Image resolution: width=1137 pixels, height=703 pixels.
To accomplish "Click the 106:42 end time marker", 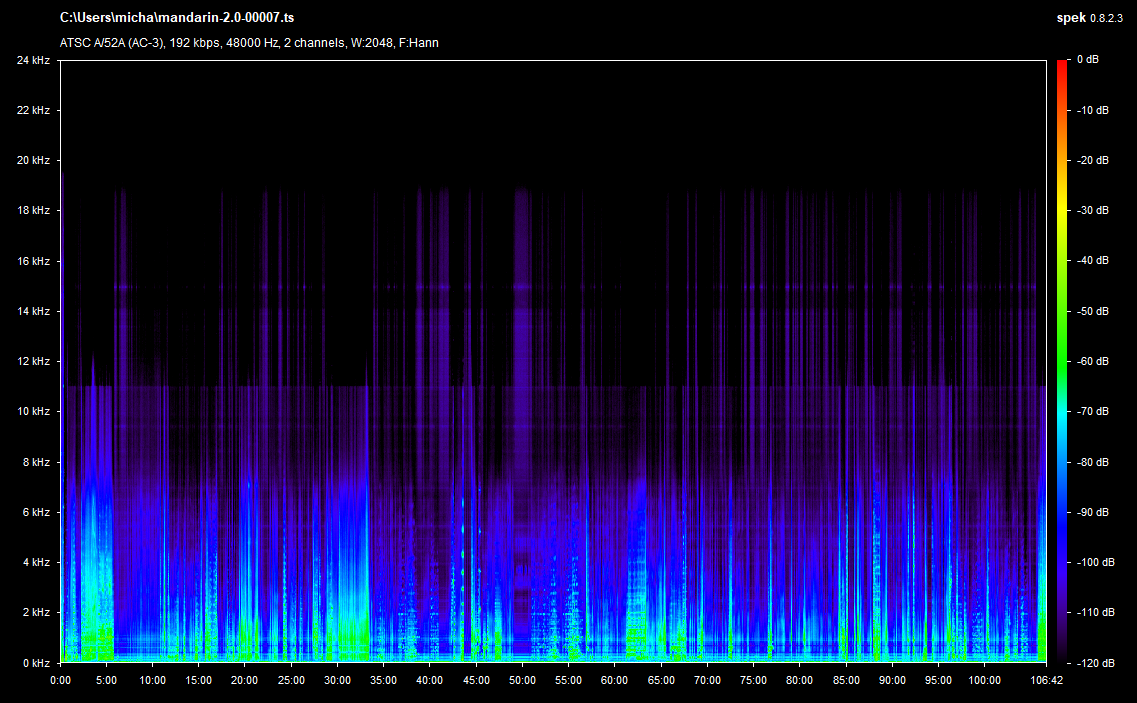I will point(1045,680).
